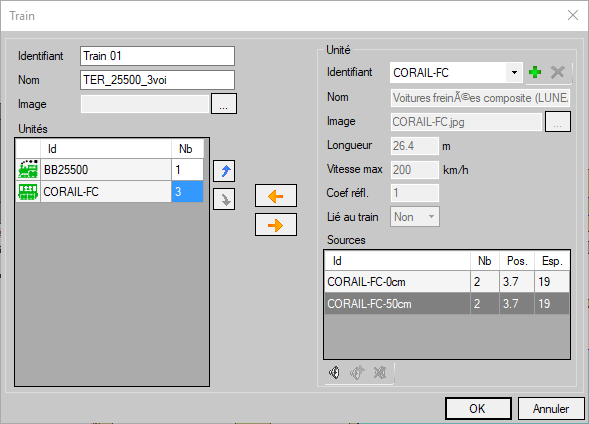Screen dimensions: 589x424
Task: Select the CORAIL-FC-50cm source row
Action: (447, 303)
